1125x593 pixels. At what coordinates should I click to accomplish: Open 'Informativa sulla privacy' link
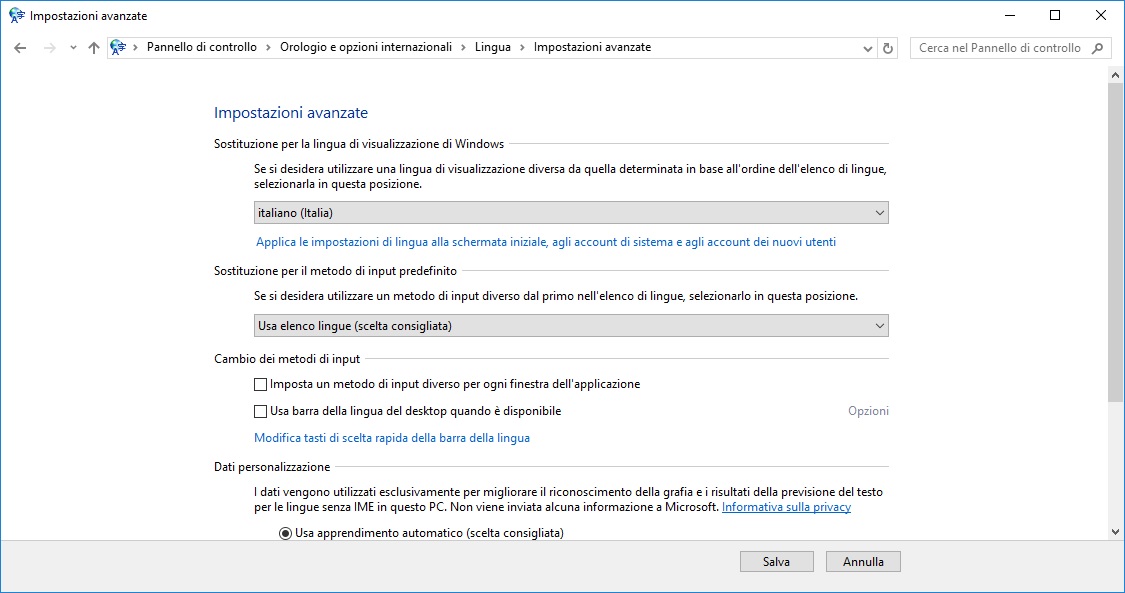point(786,507)
